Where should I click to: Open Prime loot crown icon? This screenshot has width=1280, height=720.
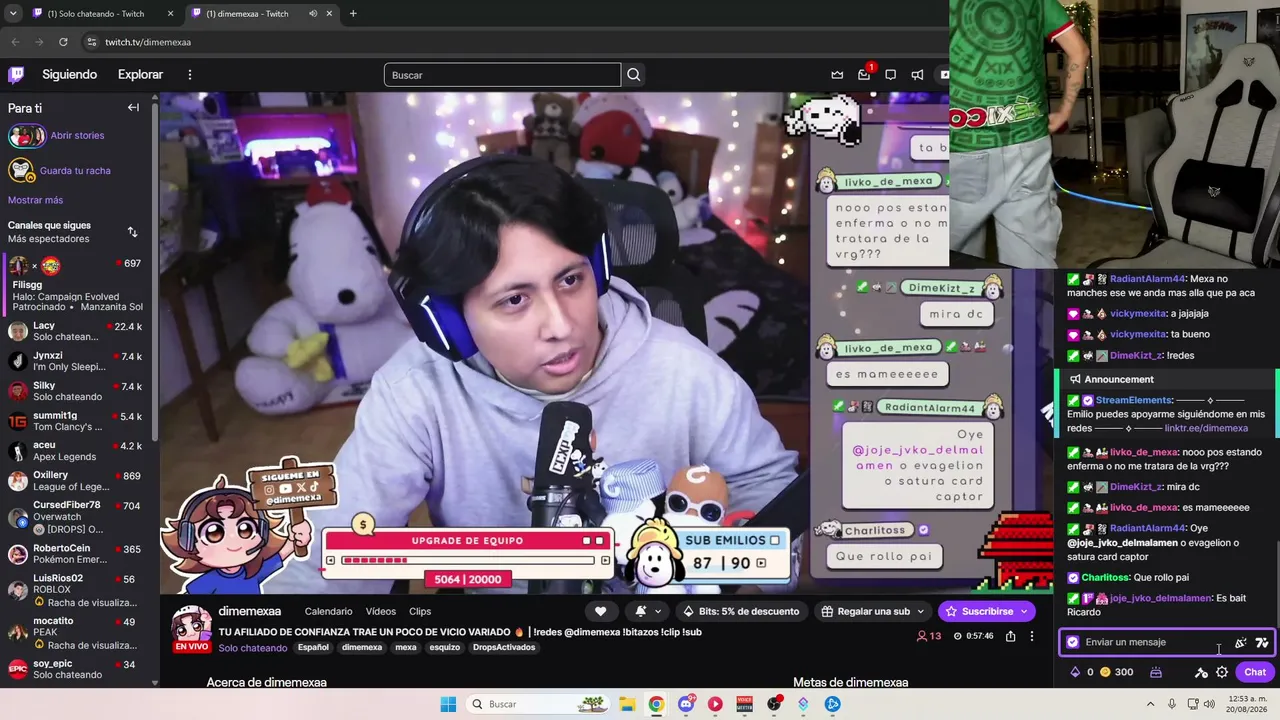click(837, 75)
